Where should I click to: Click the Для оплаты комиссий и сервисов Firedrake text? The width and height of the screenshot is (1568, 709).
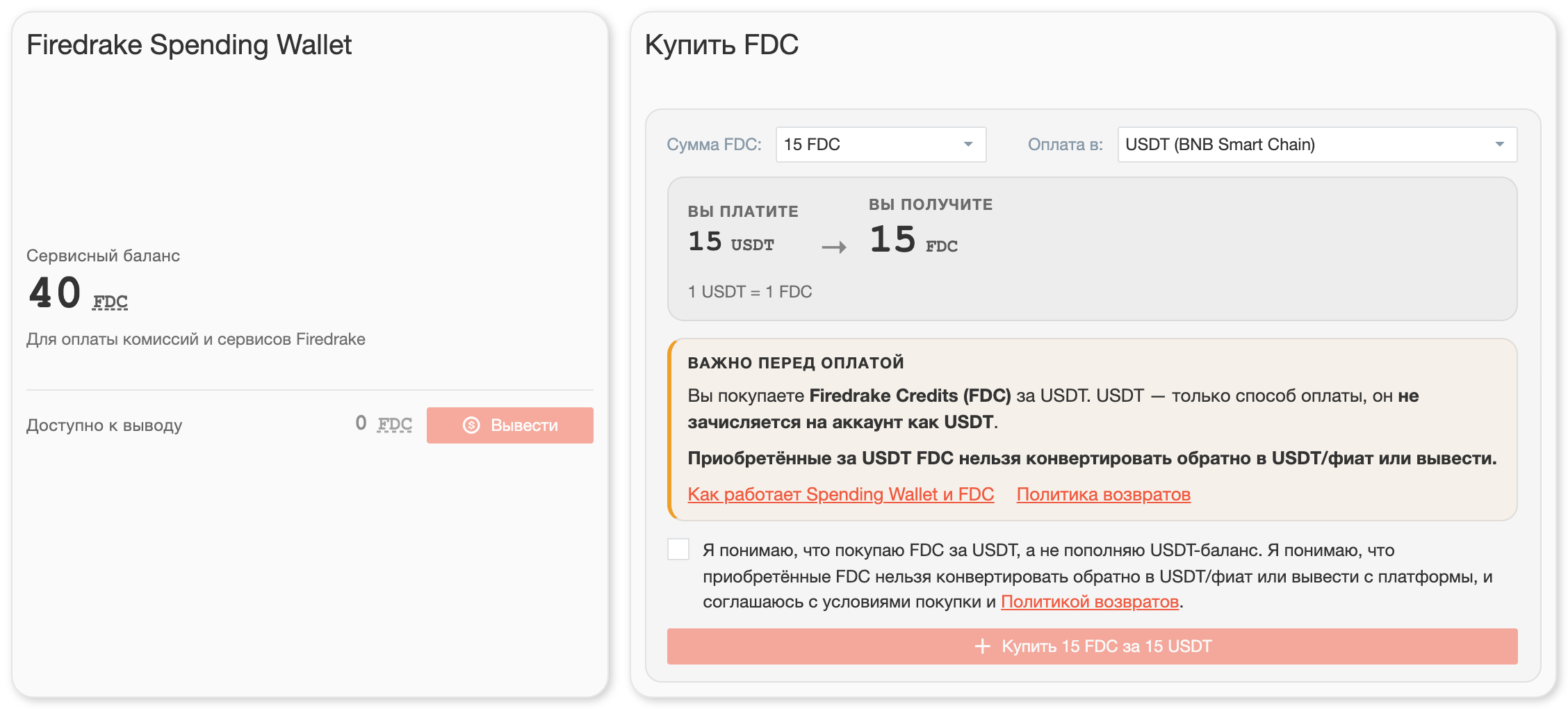pyautogui.click(x=196, y=339)
